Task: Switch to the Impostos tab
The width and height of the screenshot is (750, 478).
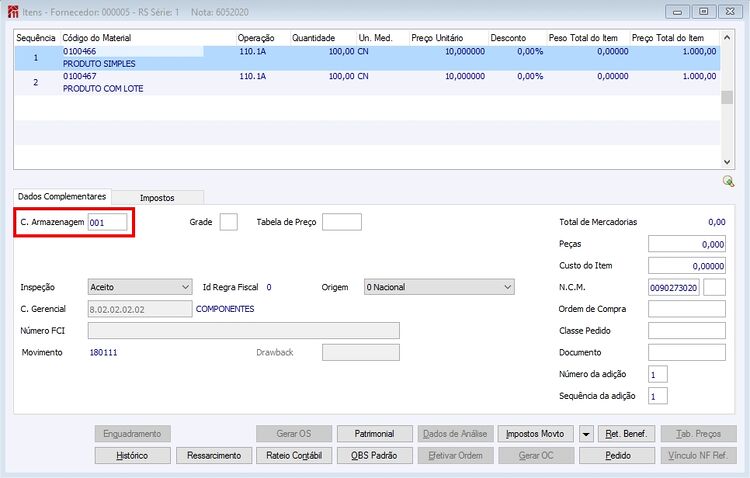Action: [x=157, y=198]
